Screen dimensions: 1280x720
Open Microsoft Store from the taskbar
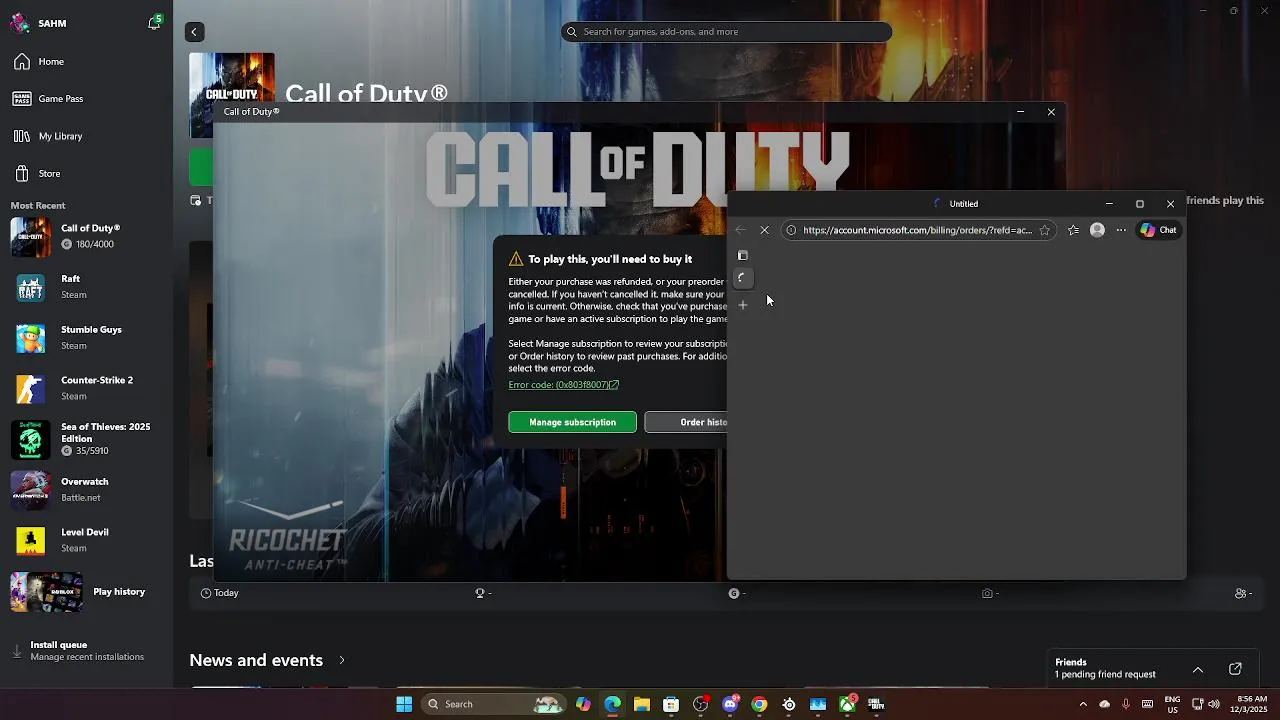pyautogui.click(x=671, y=704)
